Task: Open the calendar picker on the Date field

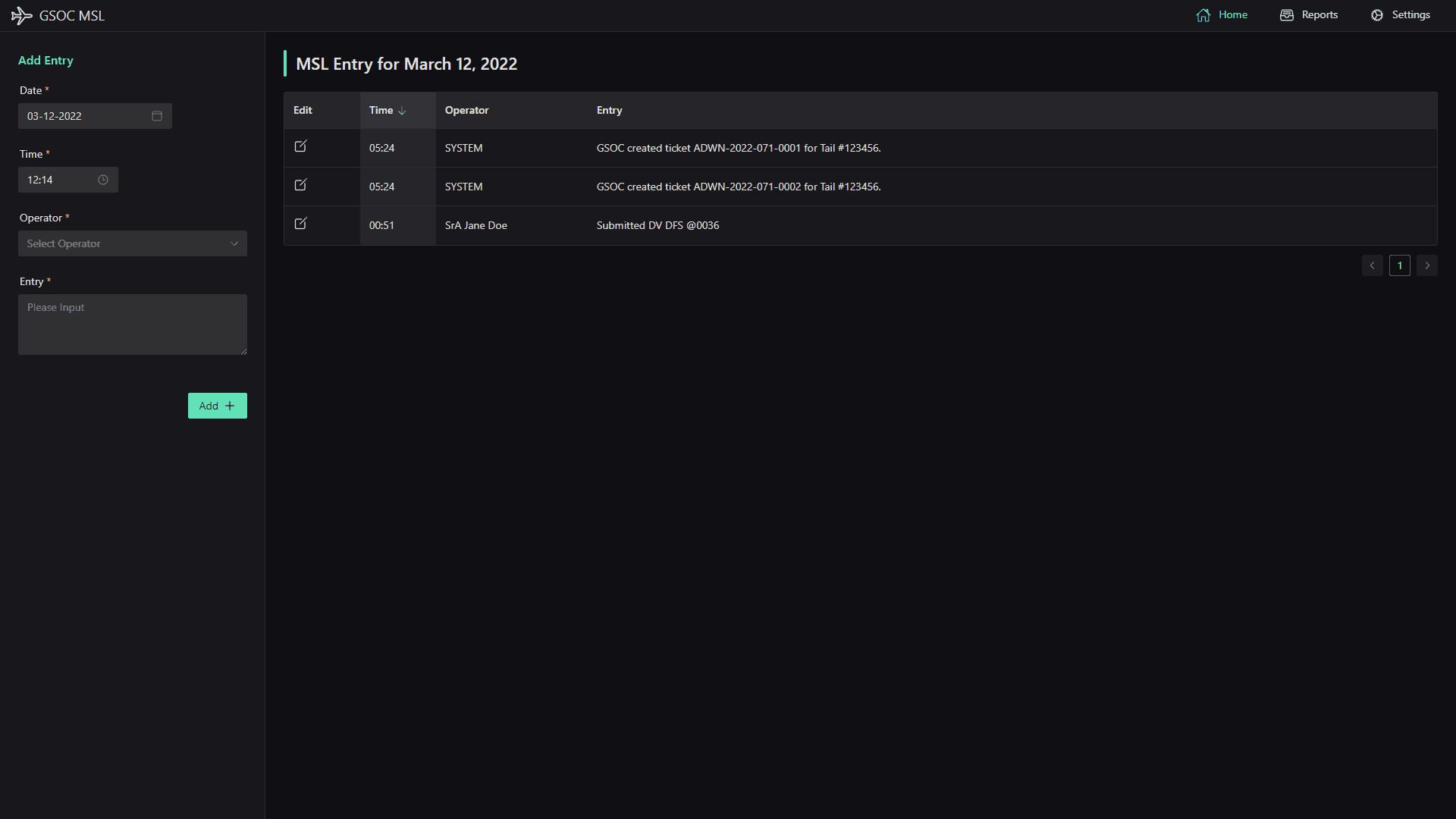Action: [157, 115]
